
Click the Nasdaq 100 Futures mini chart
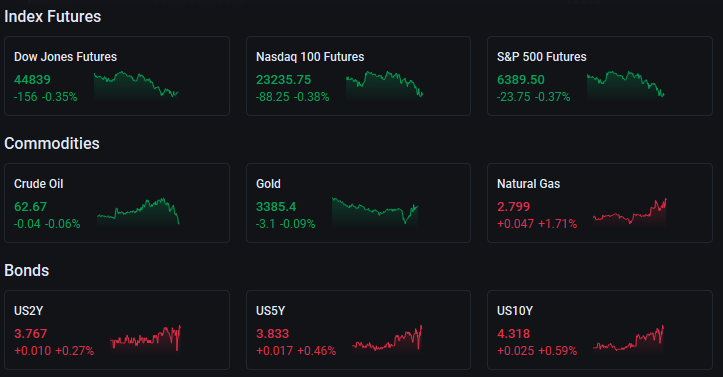coord(384,86)
